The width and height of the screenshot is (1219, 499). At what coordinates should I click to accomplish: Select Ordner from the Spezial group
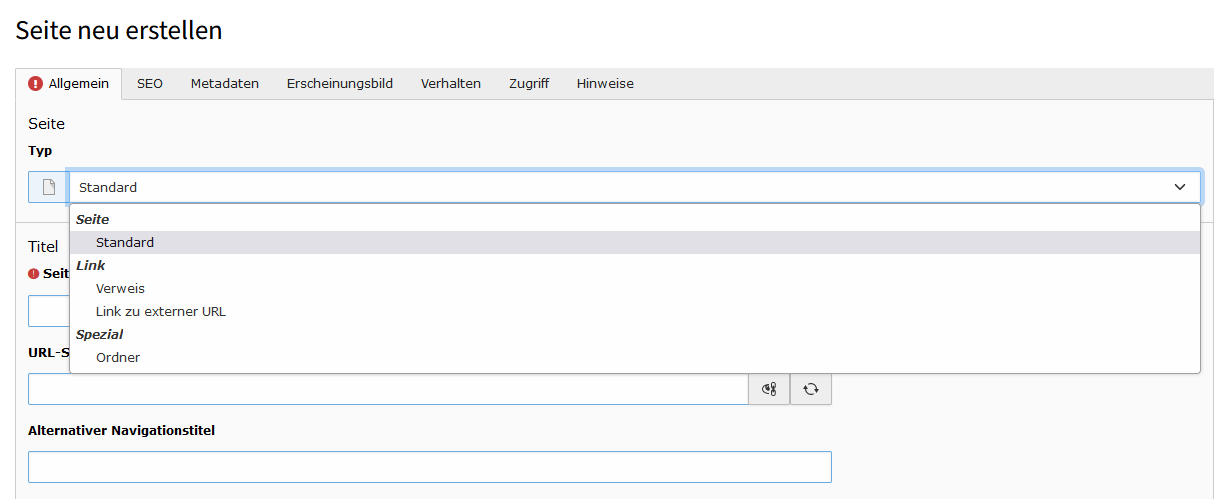[118, 358]
